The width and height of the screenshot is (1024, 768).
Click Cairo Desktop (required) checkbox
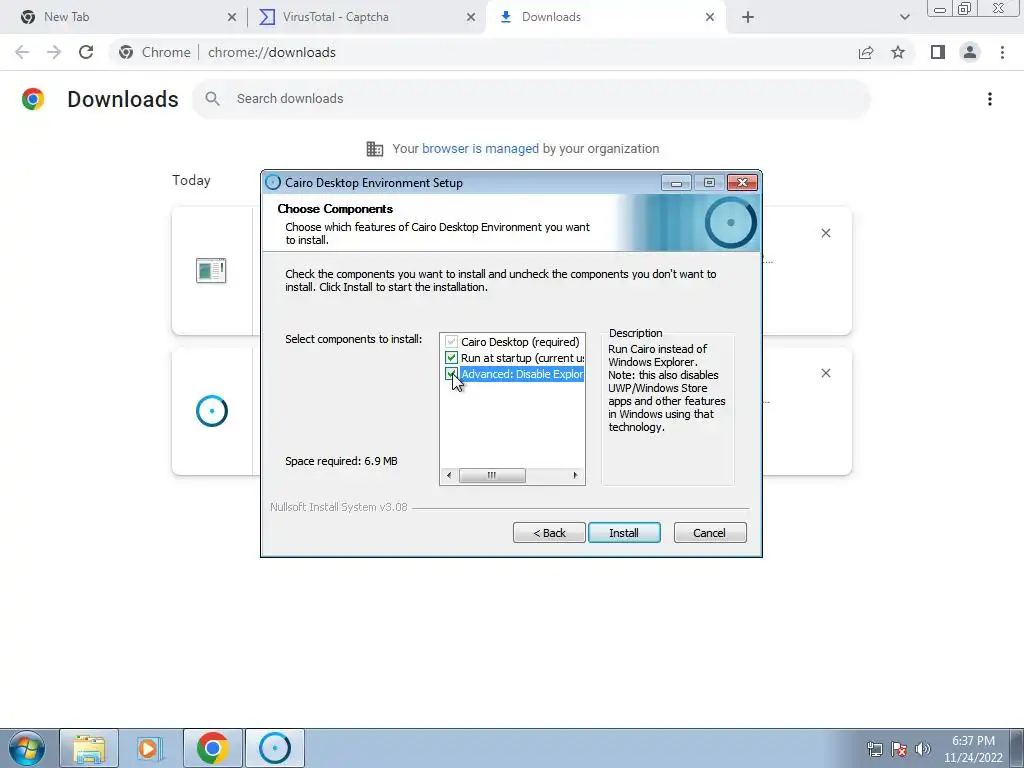[x=451, y=342]
